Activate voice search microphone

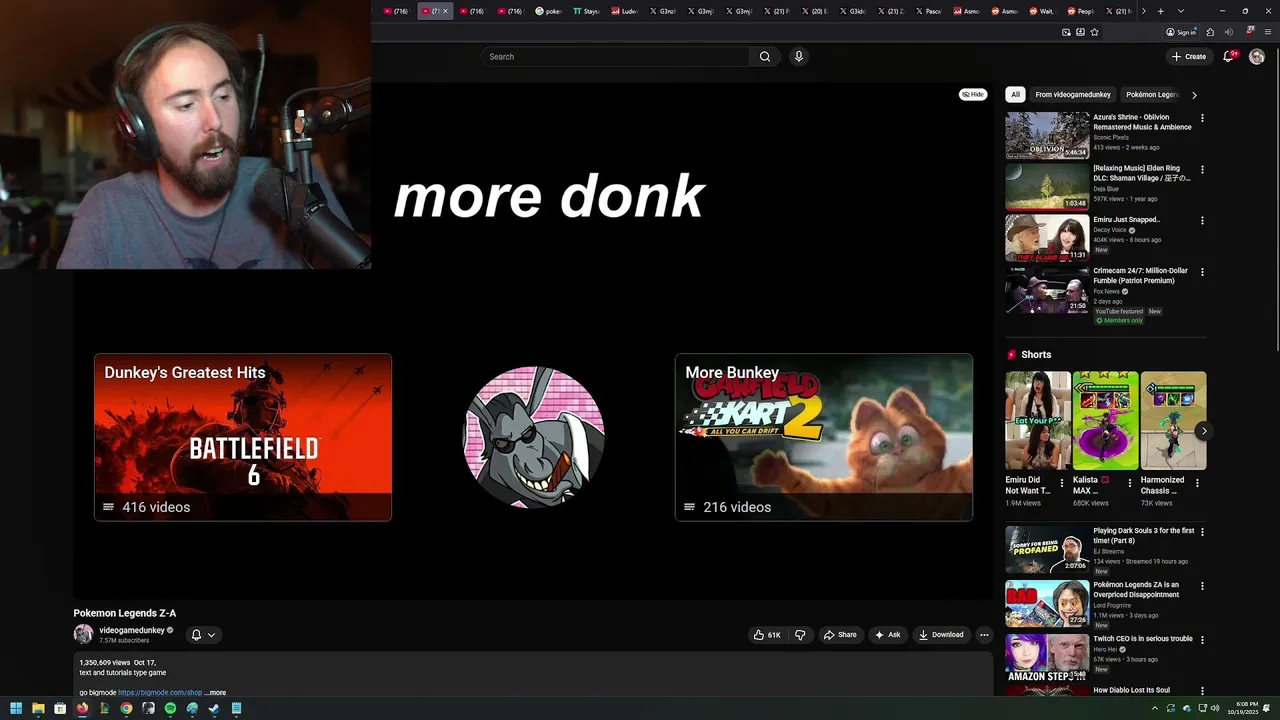(x=798, y=57)
